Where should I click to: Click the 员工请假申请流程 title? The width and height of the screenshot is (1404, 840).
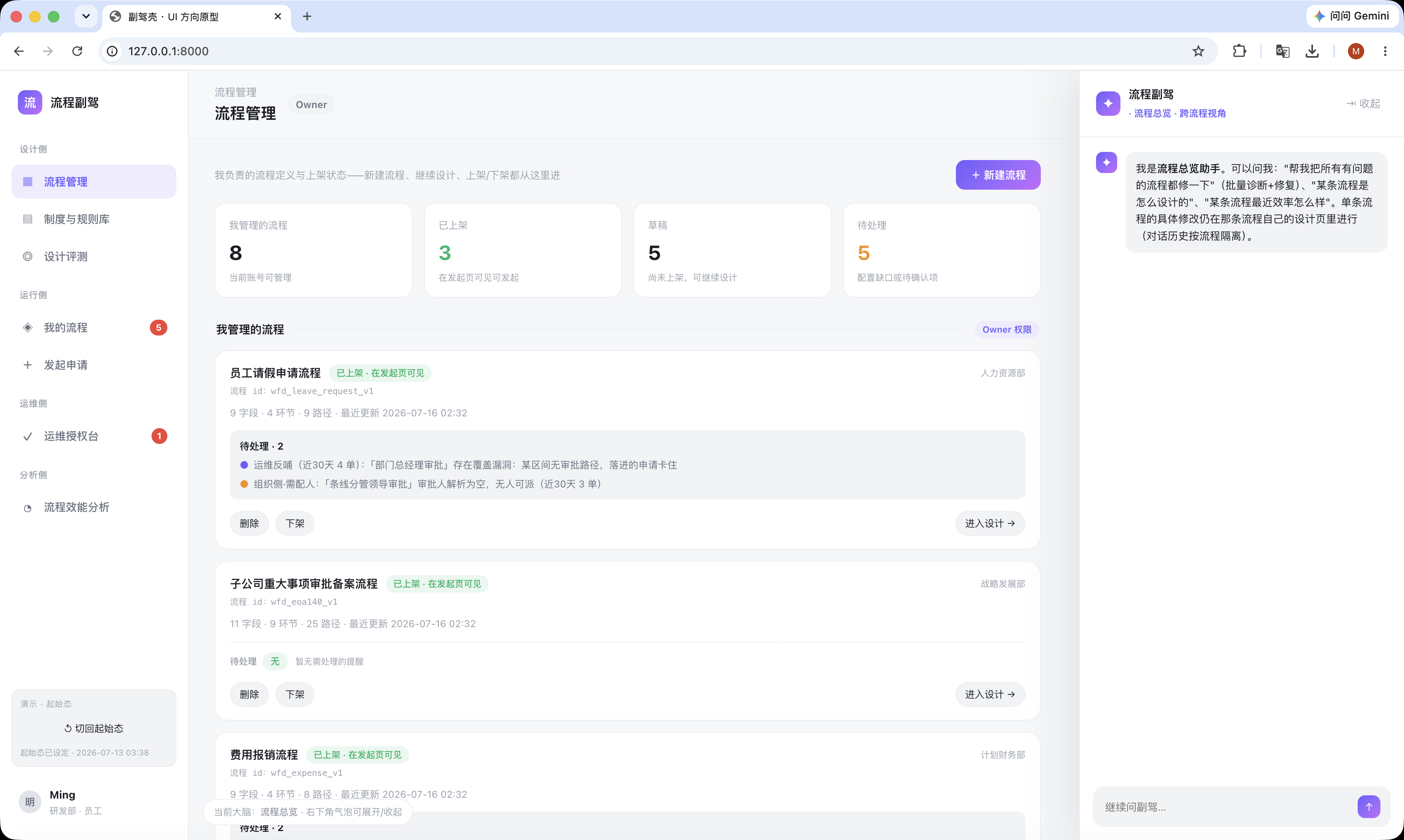coord(275,373)
